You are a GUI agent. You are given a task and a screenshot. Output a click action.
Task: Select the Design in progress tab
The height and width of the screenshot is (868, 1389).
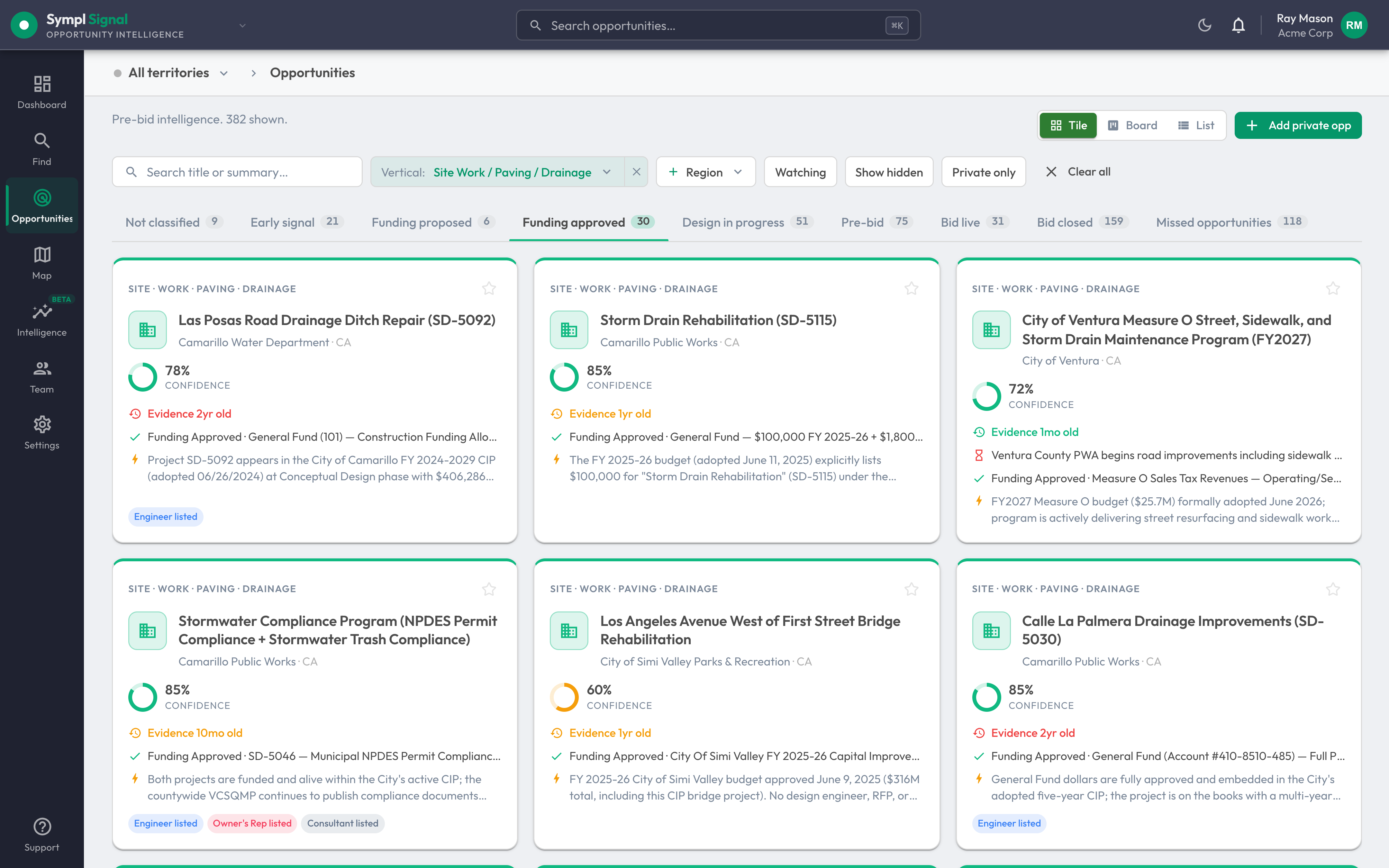click(747, 222)
